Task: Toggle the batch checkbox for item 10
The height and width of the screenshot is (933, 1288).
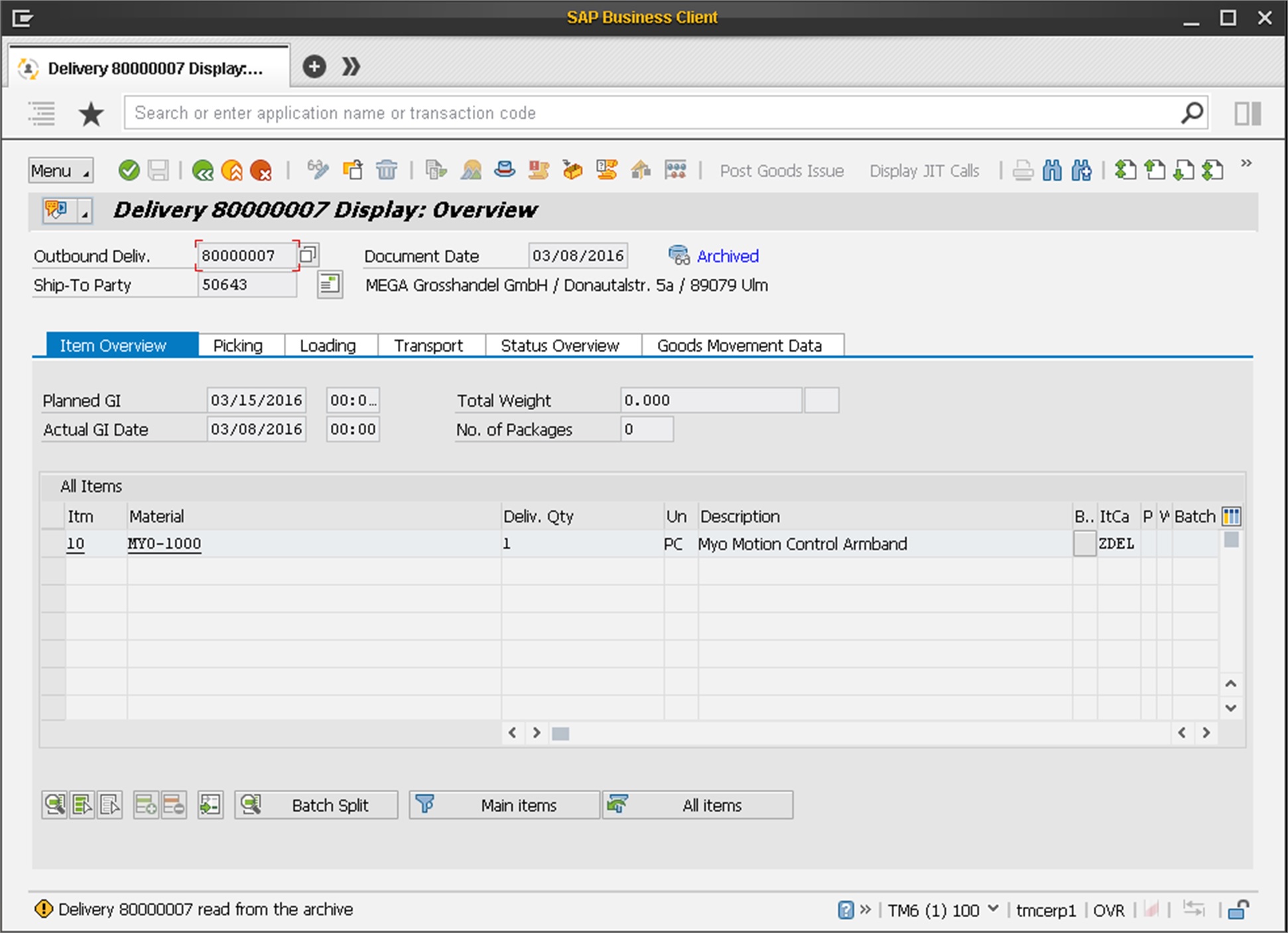Action: click(1084, 543)
